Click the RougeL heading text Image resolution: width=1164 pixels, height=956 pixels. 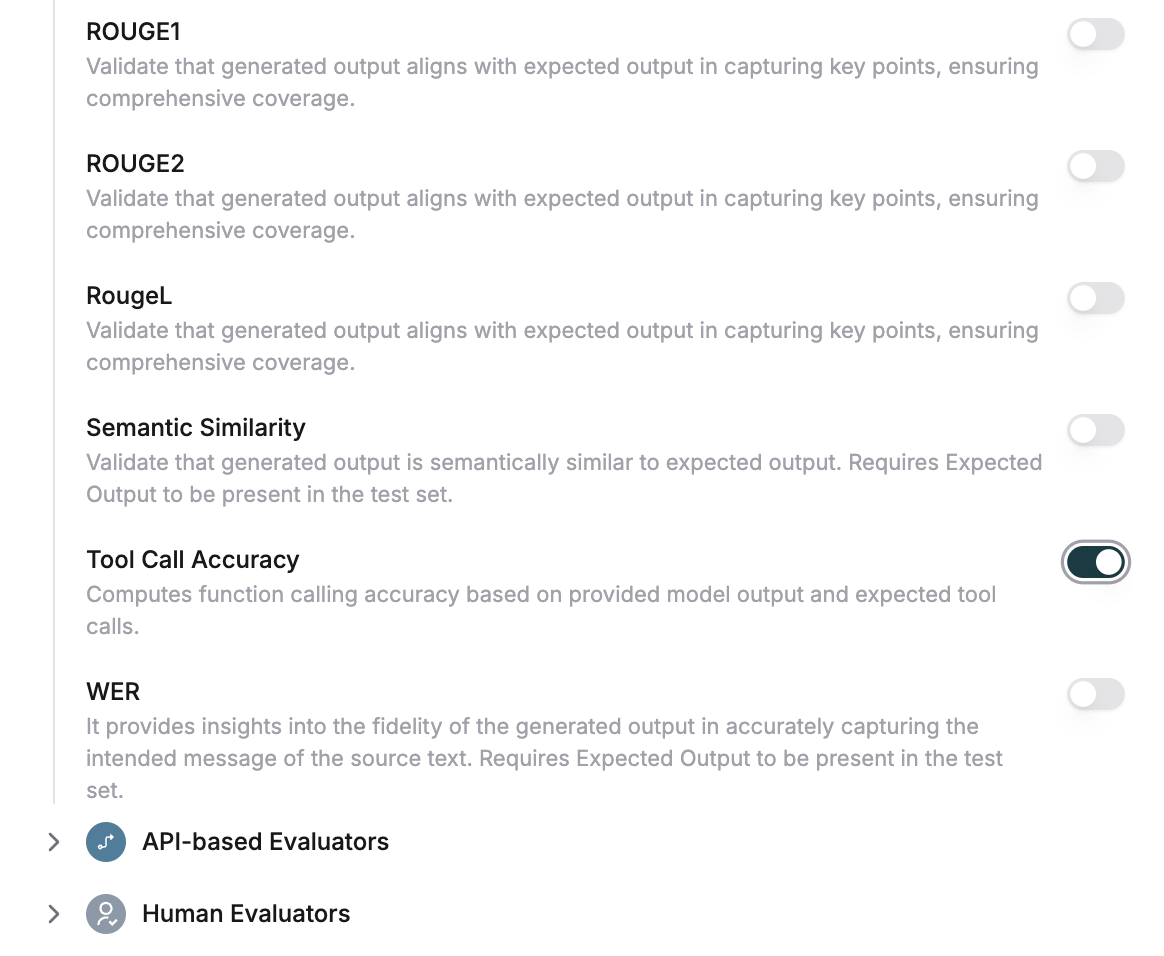click(x=129, y=295)
